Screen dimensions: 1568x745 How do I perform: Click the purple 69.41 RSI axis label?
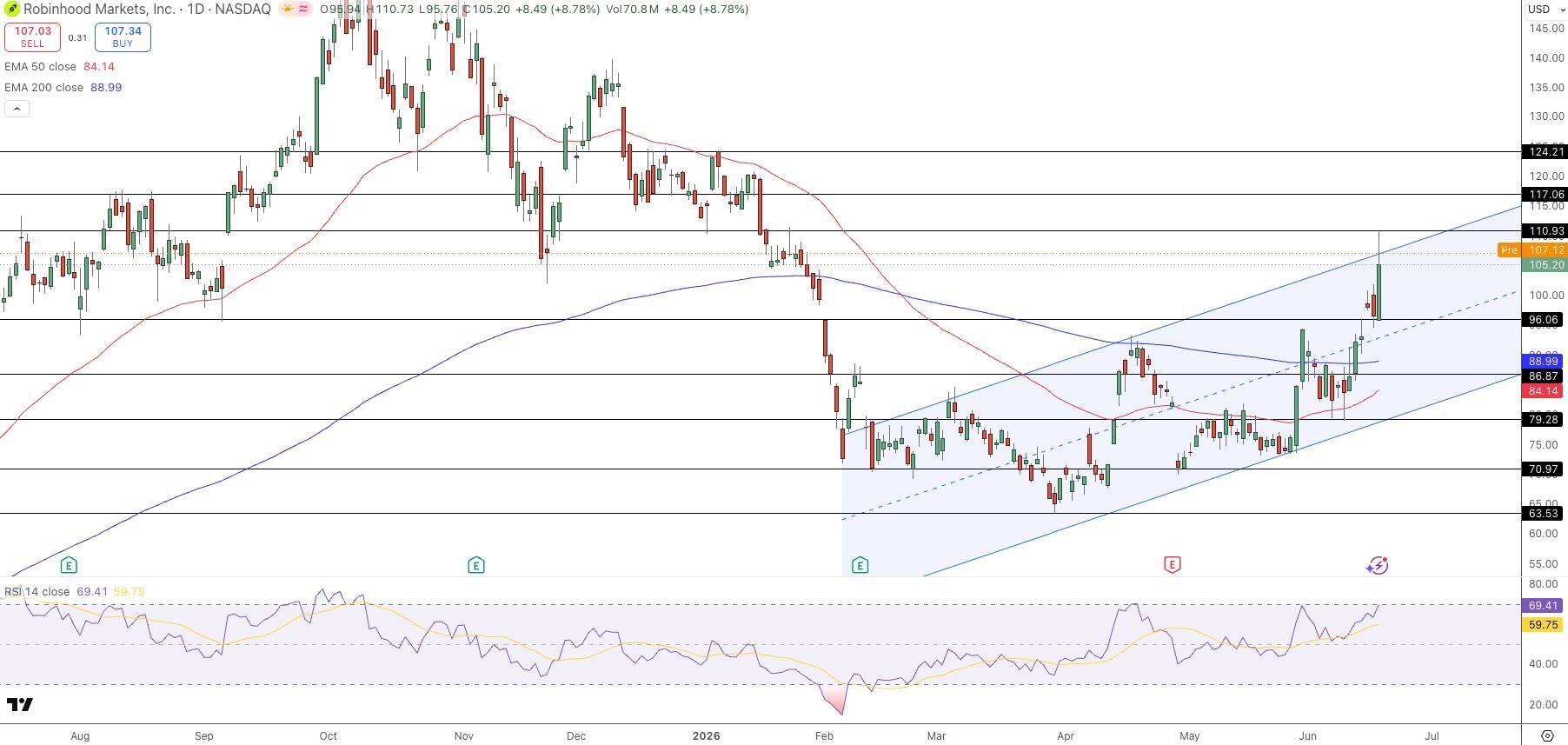pos(1545,606)
